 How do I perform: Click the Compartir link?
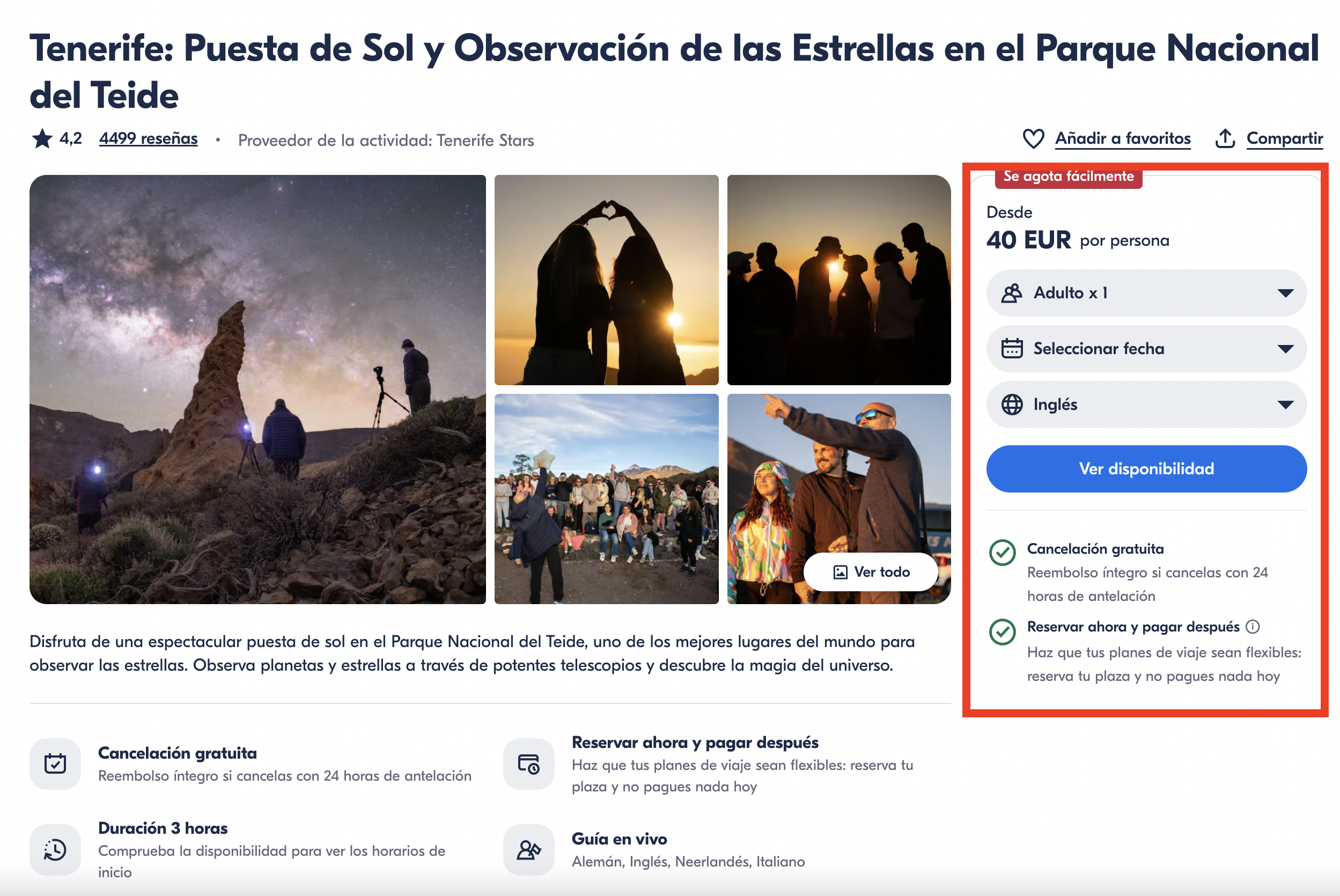(x=1285, y=139)
